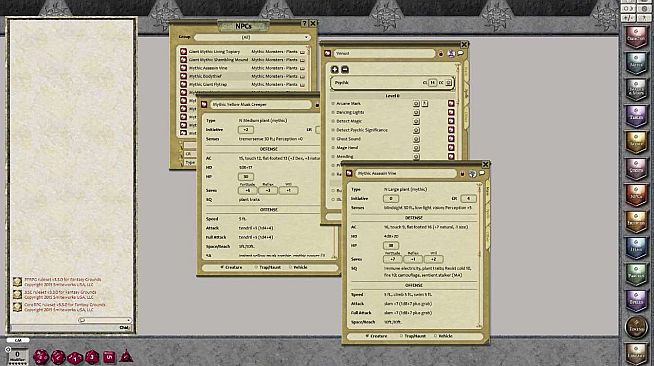Open the Spells sidebar button
Screen dimensions: 654x366
(x=636, y=300)
